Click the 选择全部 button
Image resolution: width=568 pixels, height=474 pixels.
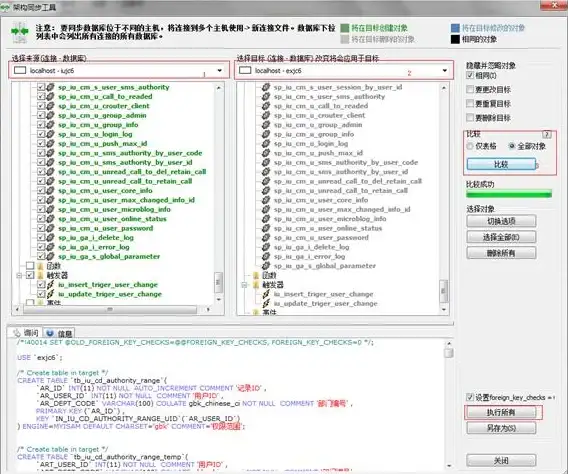click(x=501, y=237)
